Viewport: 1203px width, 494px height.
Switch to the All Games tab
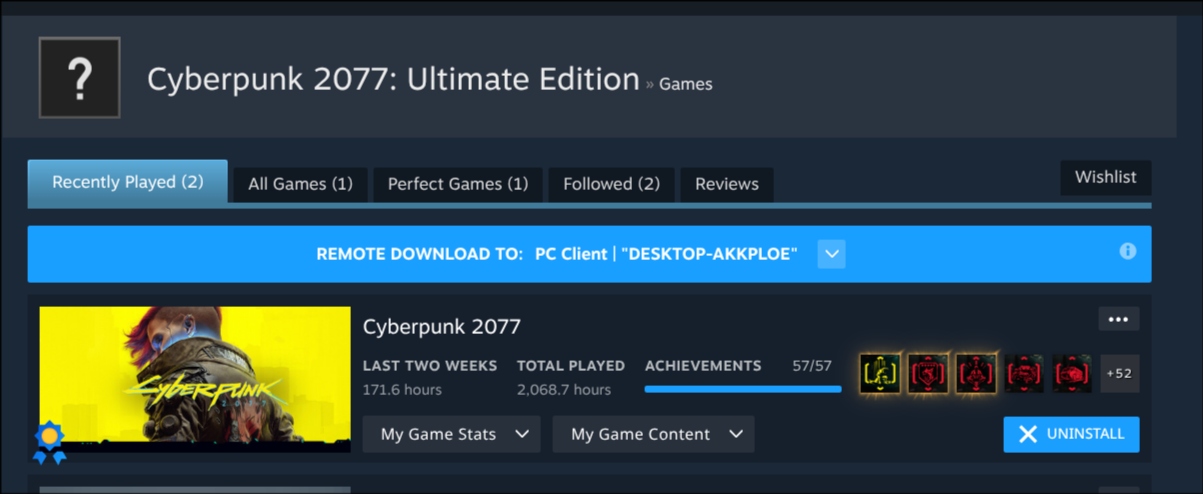click(300, 184)
